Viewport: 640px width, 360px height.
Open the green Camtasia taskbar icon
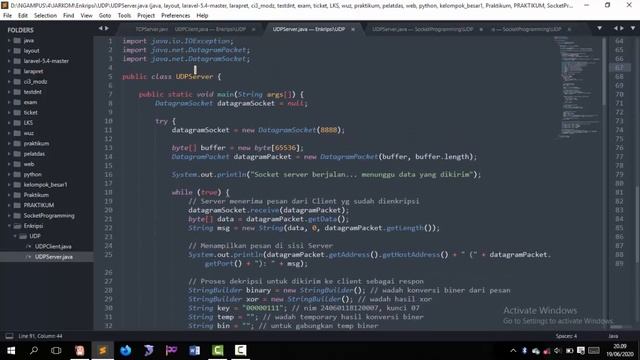click(x=218, y=351)
